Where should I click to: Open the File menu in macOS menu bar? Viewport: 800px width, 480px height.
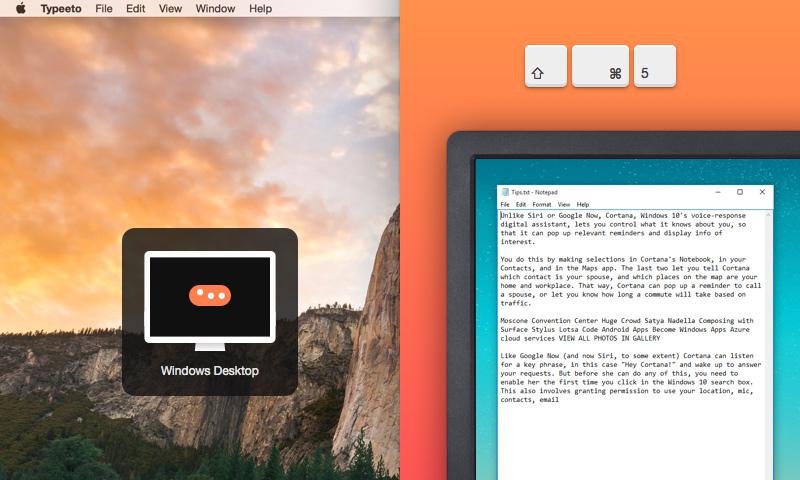point(104,9)
